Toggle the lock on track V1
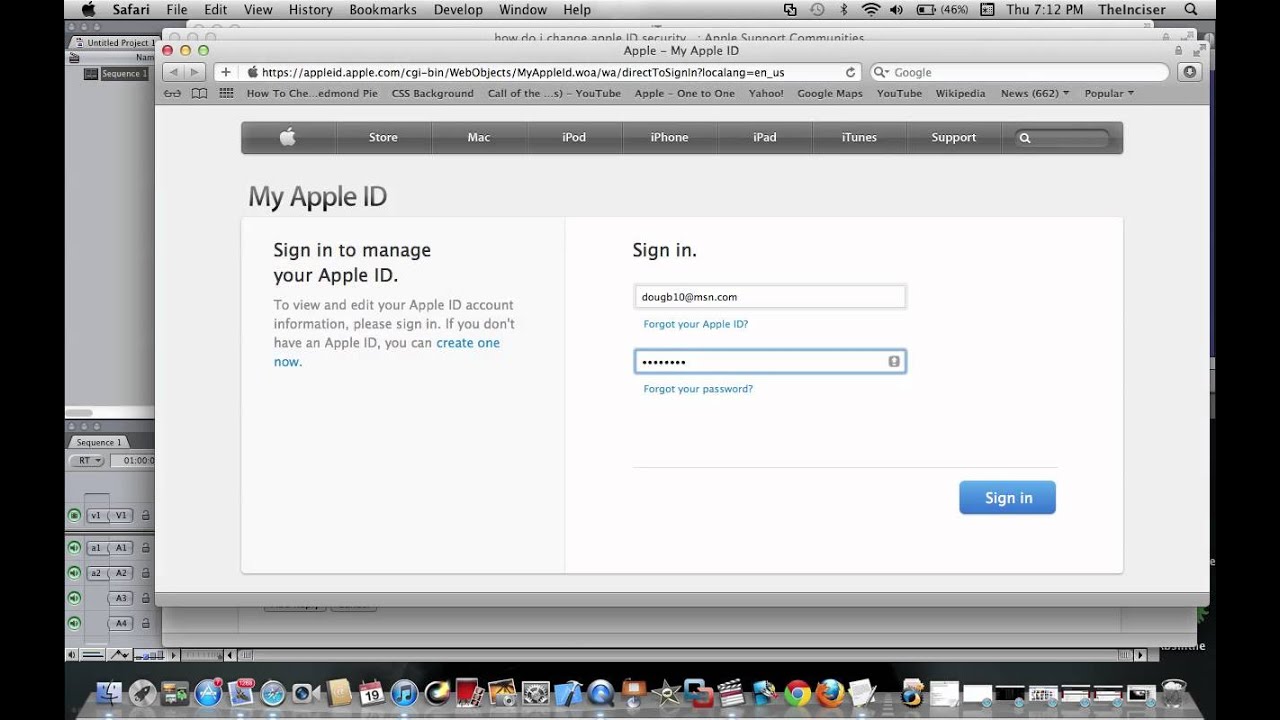The image size is (1280, 720). pos(146,516)
